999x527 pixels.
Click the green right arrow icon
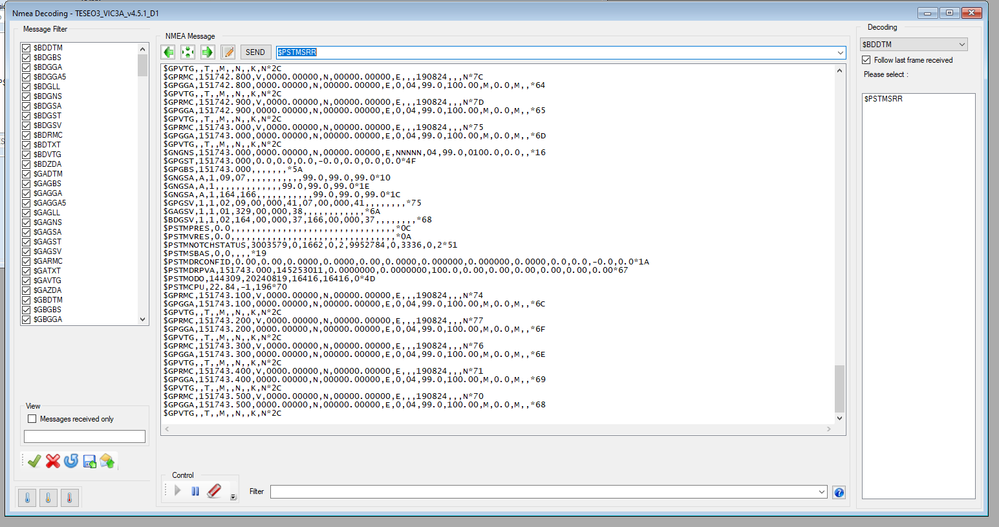coord(206,52)
